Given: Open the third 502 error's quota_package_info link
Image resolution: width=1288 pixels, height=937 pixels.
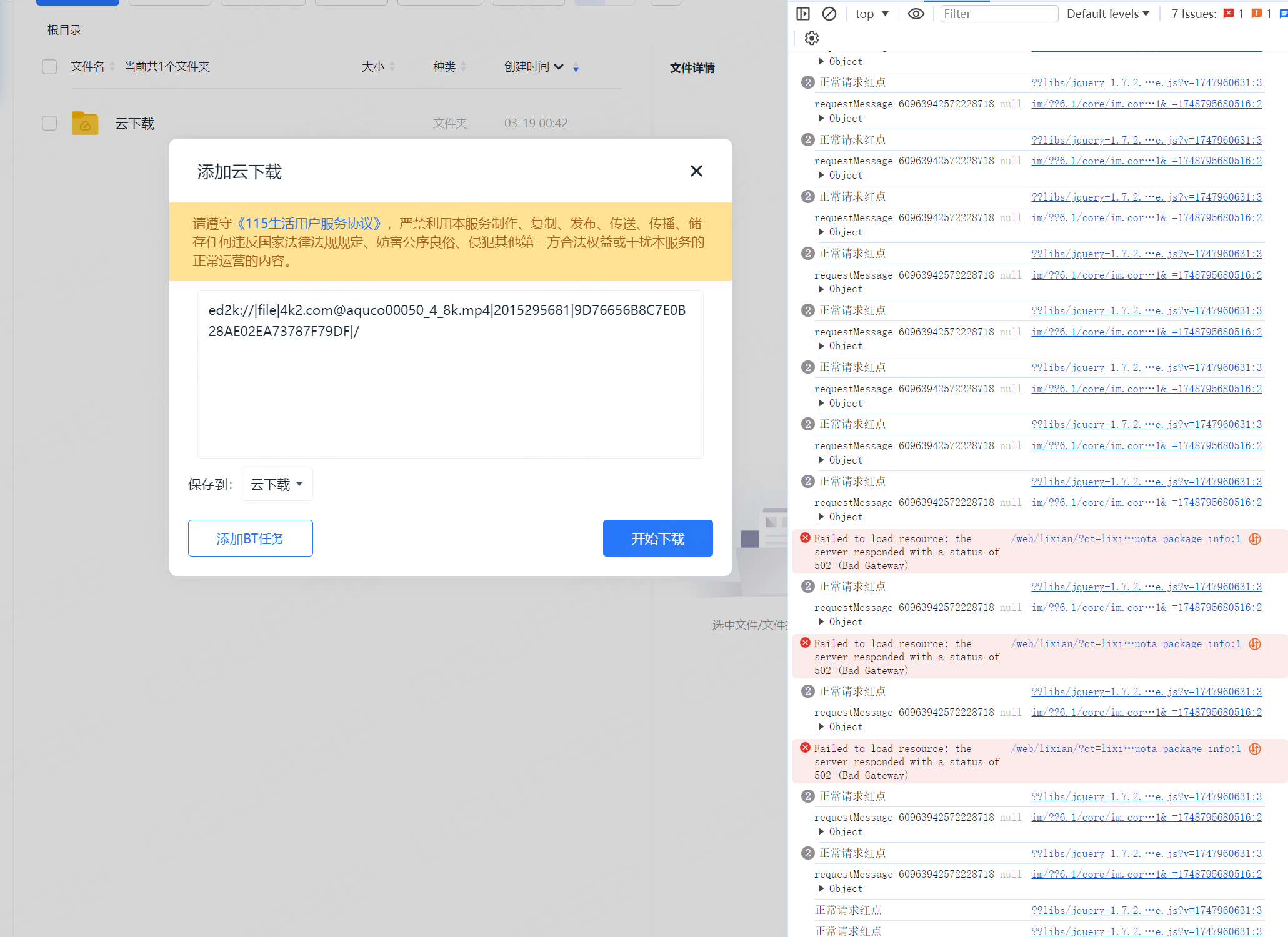Looking at the screenshot, I should (x=1126, y=748).
